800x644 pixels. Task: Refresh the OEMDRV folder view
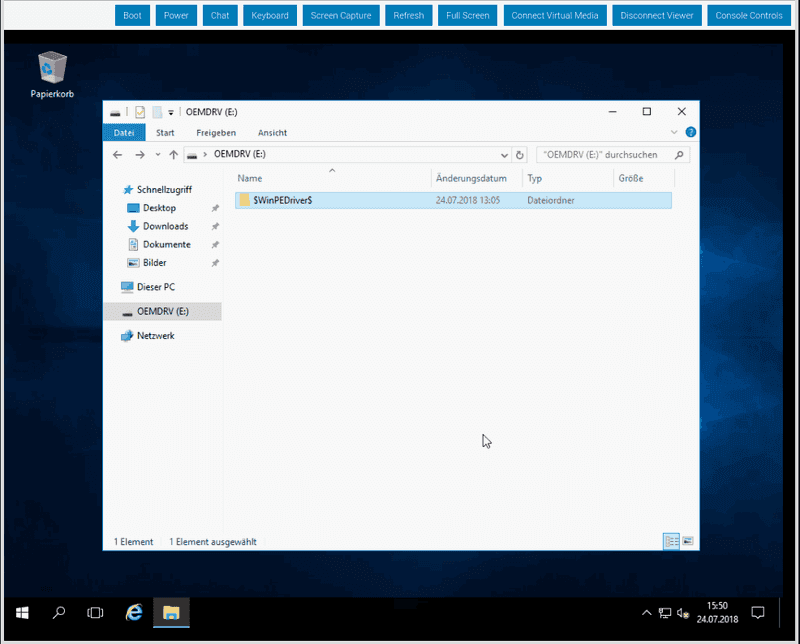click(519, 155)
